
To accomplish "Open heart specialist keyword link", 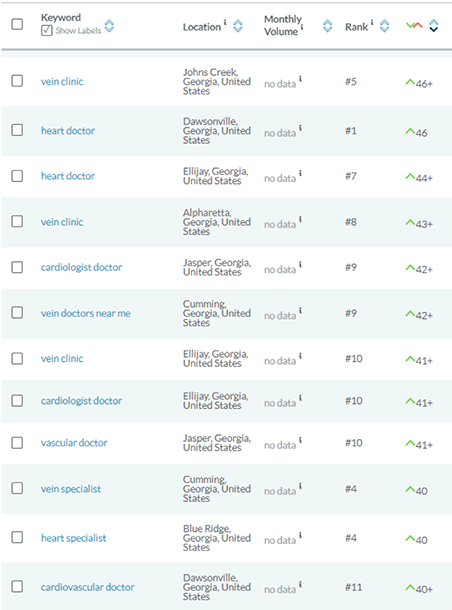I will tap(74, 538).
